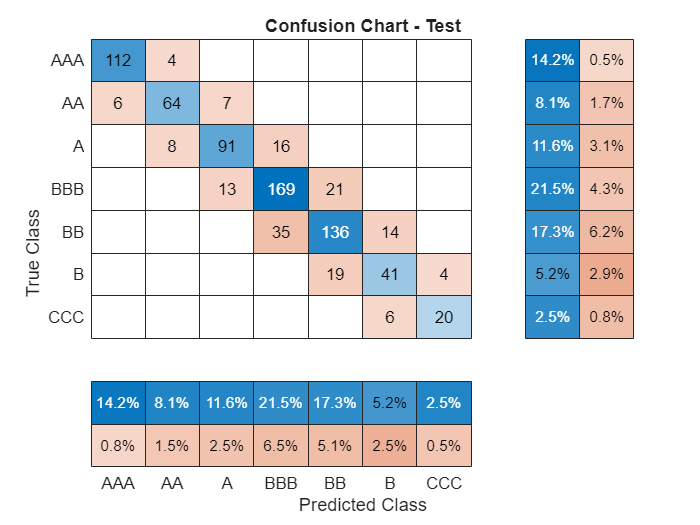Click the True Class axis label
The image size is (700, 525).
point(34,252)
